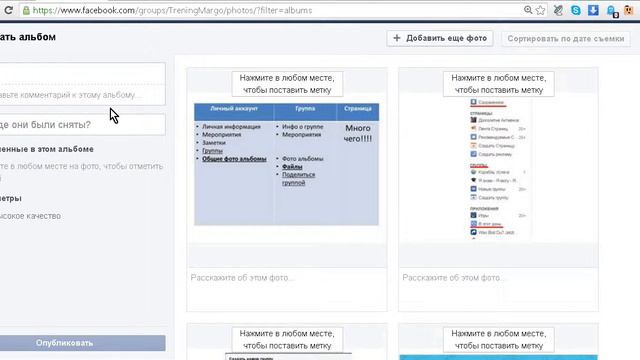Viewport: 640px width, 360px height.
Task: Click the 'енные в этом альбоме' heading
Action: pyautogui.click(x=47, y=149)
